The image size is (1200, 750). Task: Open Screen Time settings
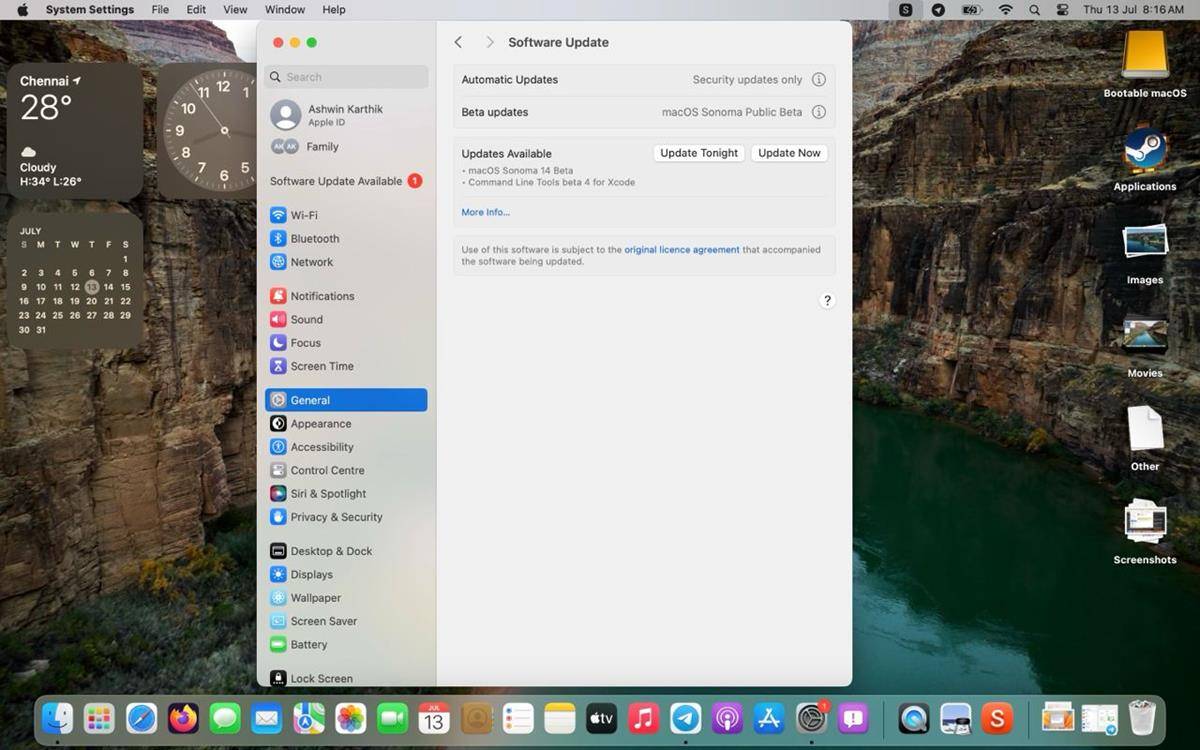(x=319, y=366)
